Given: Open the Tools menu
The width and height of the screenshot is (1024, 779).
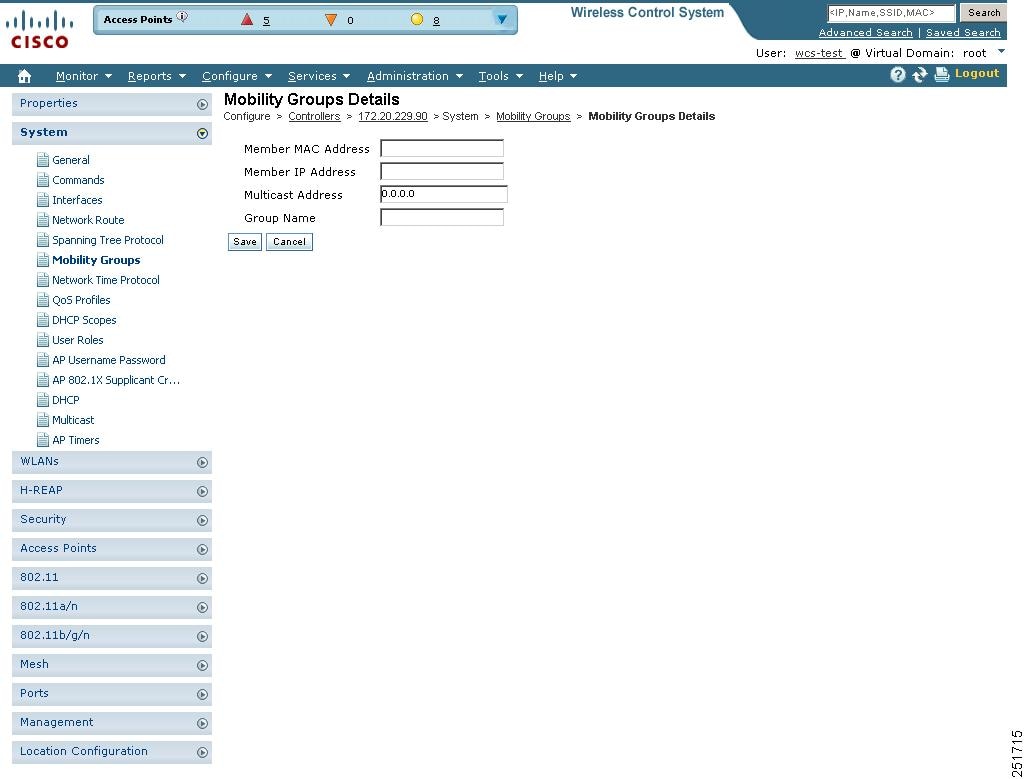Looking at the screenshot, I should point(494,75).
